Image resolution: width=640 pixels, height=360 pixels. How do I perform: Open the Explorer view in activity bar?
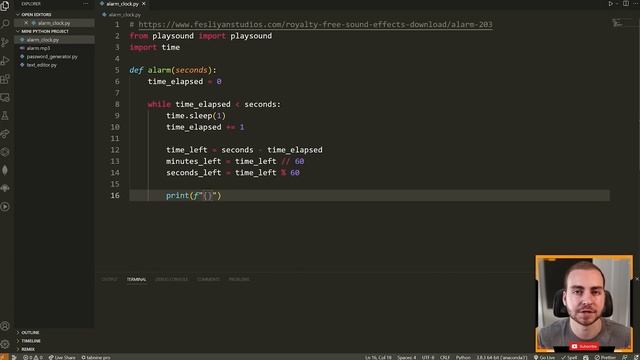pyautogui.click(x=5, y=5)
